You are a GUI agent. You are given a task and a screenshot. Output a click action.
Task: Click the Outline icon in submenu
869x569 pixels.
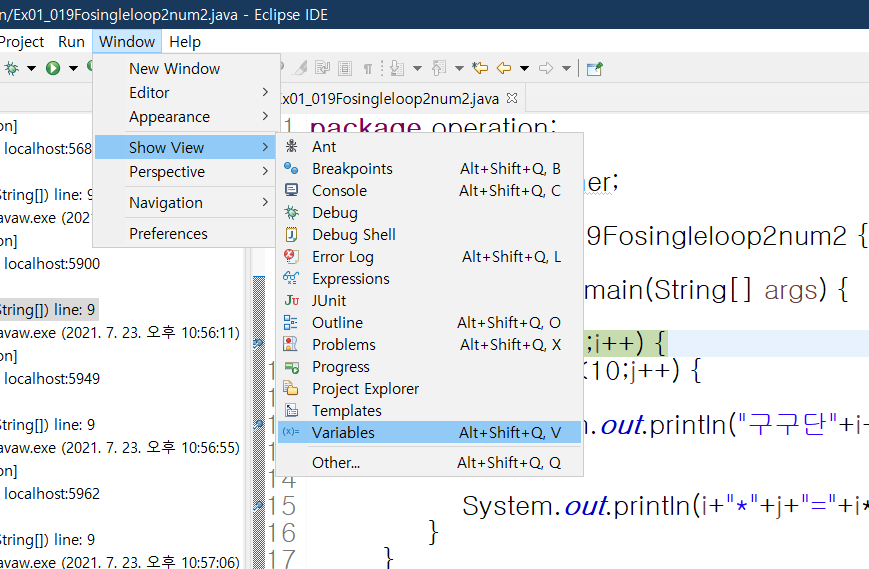click(291, 322)
